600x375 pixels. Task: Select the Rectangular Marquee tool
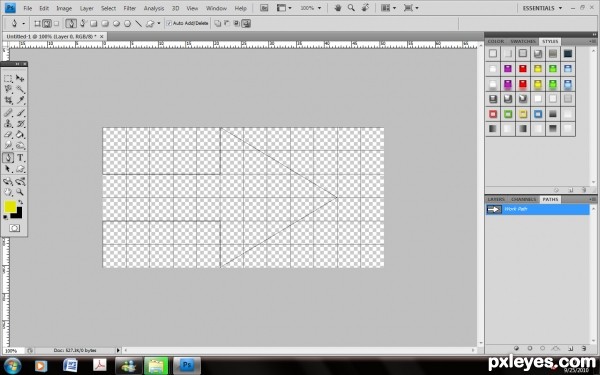[8, 78]
